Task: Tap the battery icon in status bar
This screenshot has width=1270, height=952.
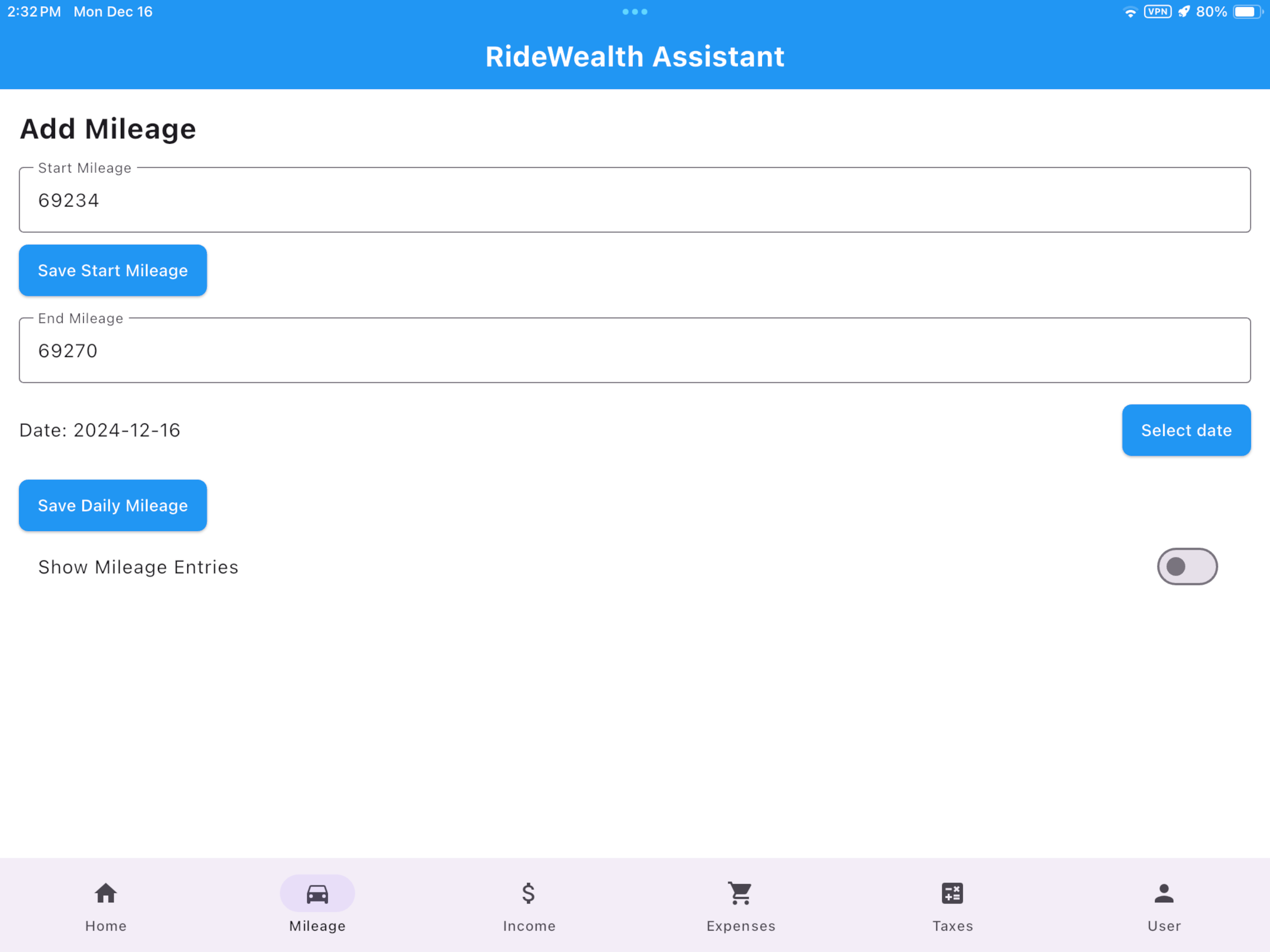Action: 1248,12
